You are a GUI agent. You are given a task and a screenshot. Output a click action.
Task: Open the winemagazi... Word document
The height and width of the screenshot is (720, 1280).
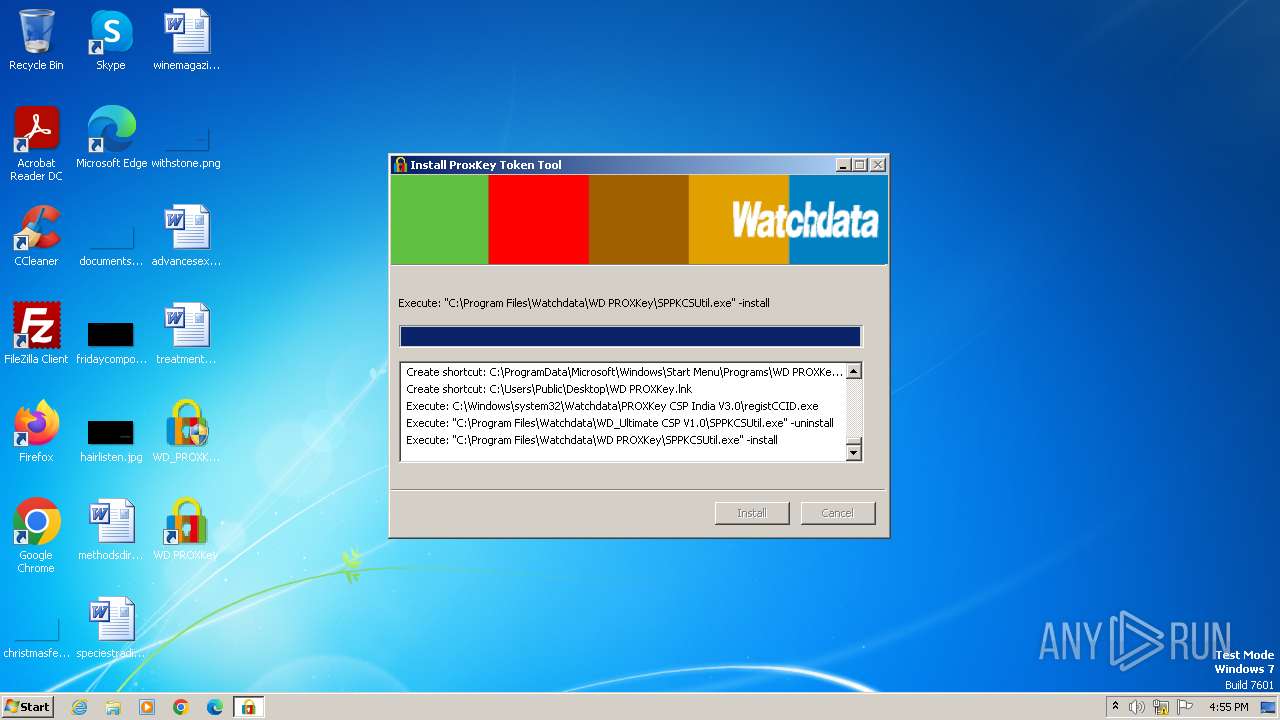point(186,40)
